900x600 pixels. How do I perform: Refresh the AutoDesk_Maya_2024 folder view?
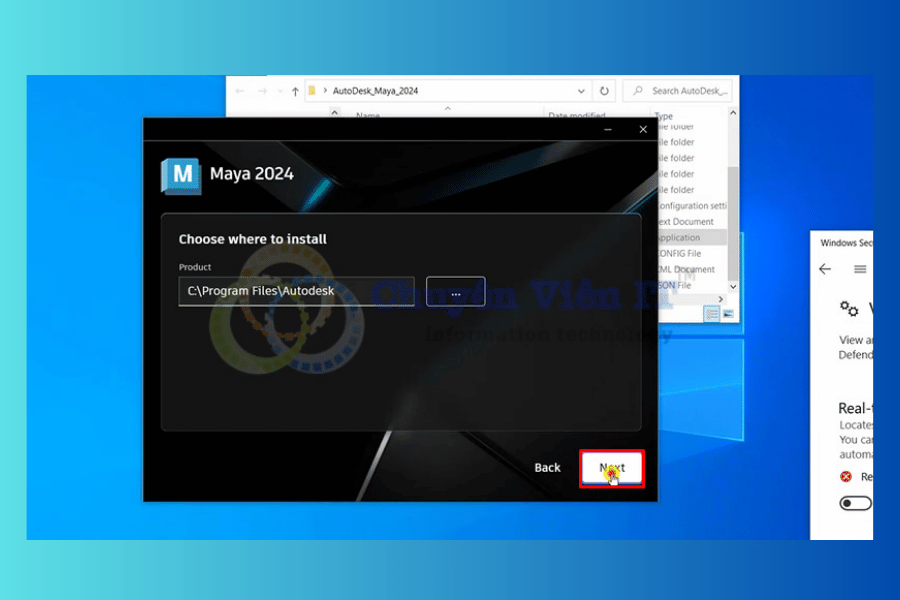click(x=604, y=91)
